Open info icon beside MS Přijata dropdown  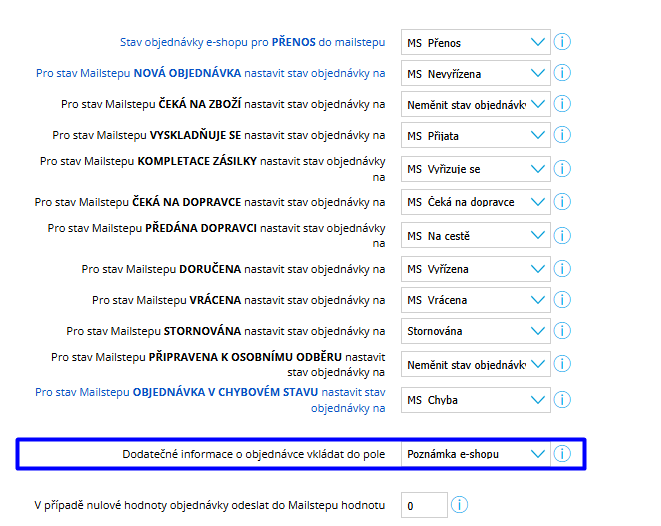tap(562, 135)
